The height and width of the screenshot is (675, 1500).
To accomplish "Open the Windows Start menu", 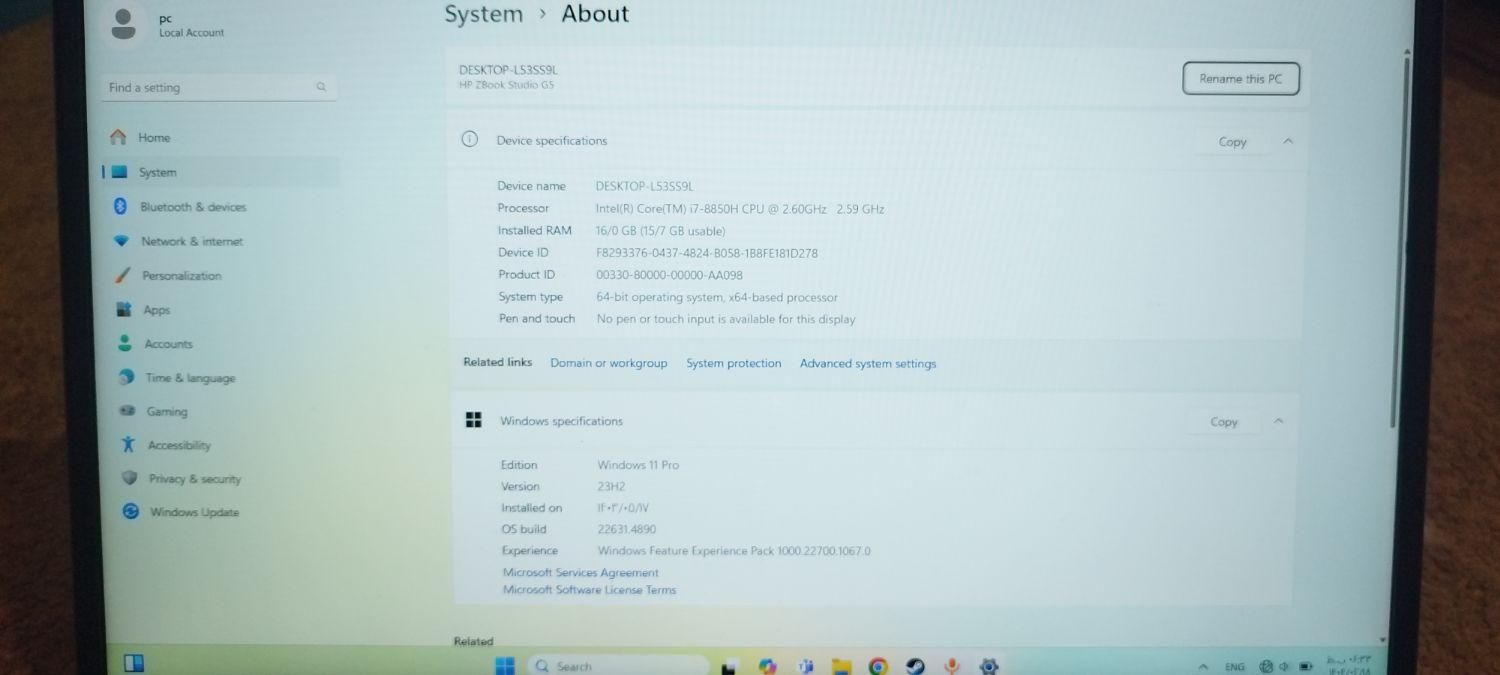I will (504, 666).
